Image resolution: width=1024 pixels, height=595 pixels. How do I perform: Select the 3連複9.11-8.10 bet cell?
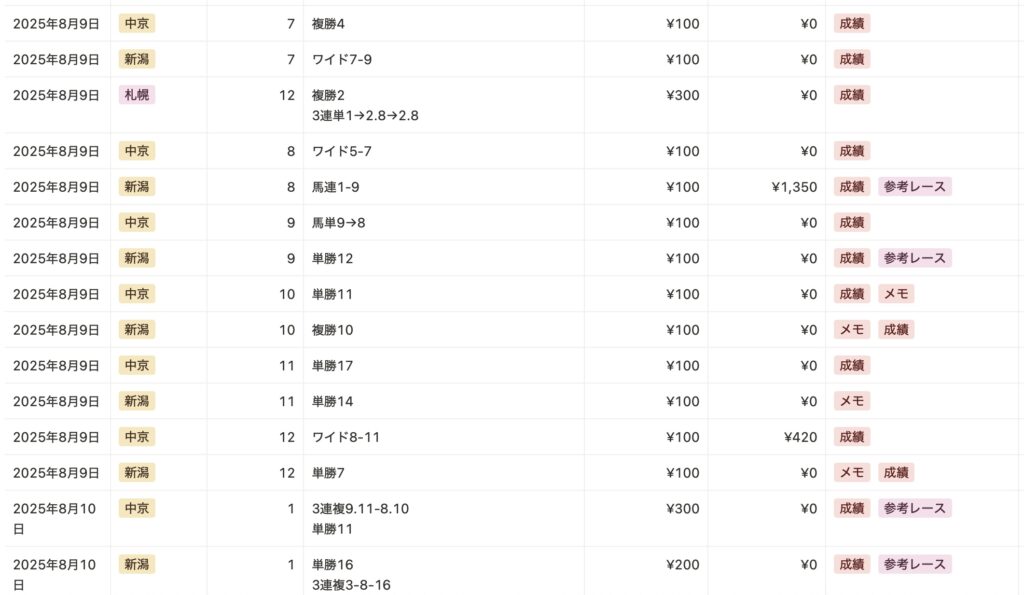click(x=360, y=509)
